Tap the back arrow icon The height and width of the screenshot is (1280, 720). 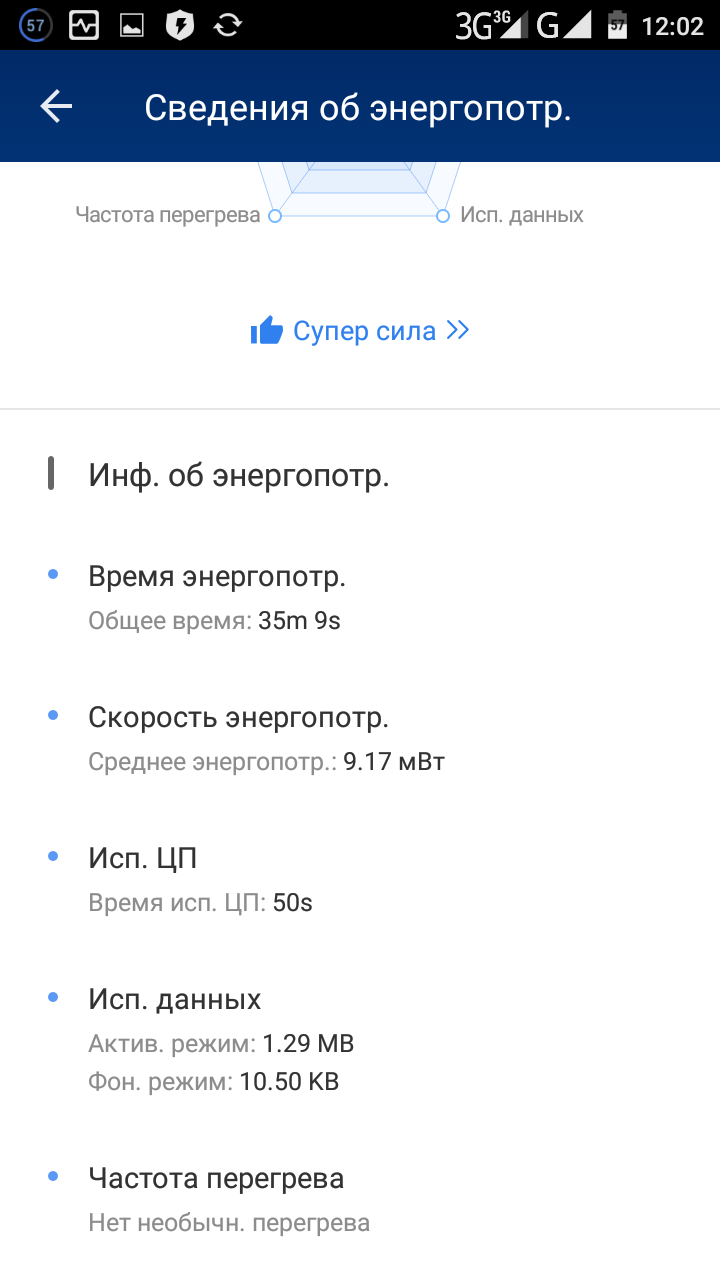tap(56, 107)
